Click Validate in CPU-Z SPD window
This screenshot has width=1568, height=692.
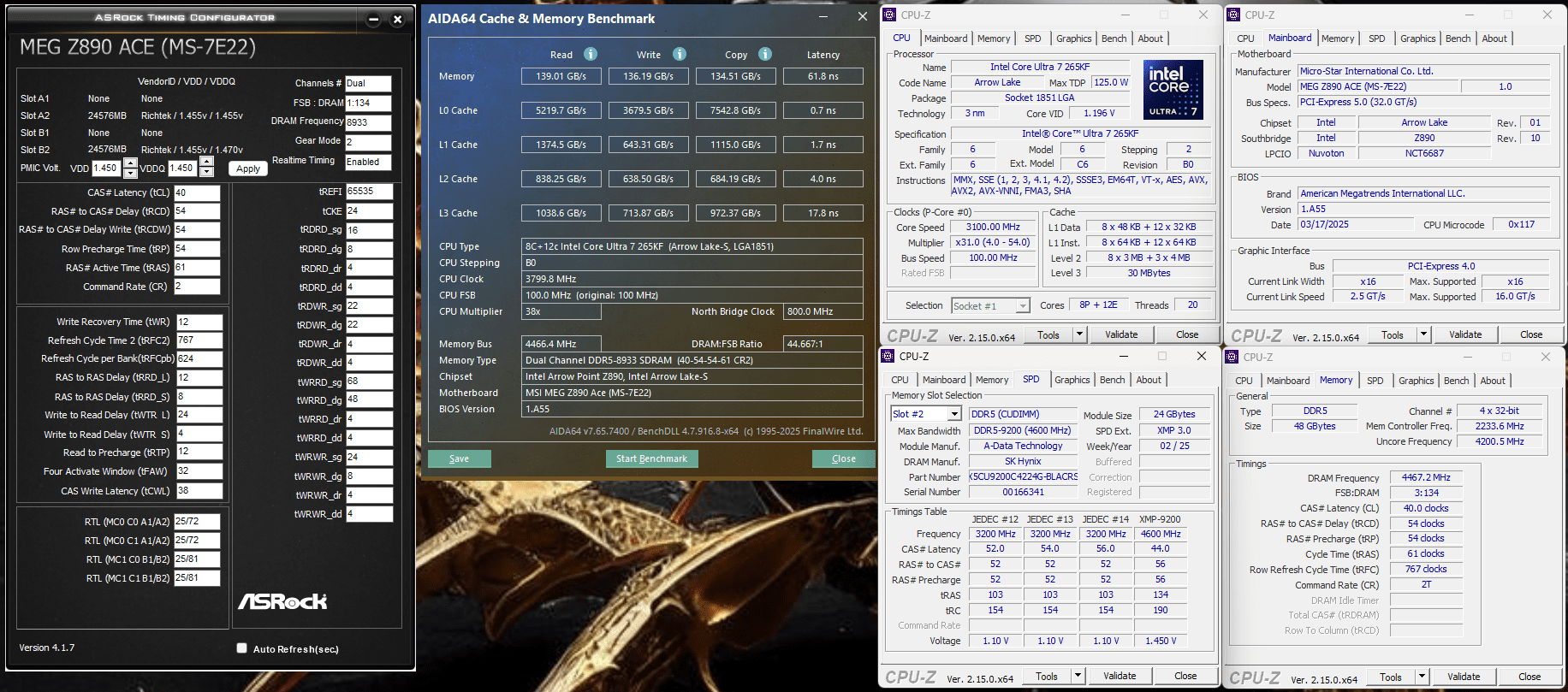pyautogui.click(x=1120, y=676)
